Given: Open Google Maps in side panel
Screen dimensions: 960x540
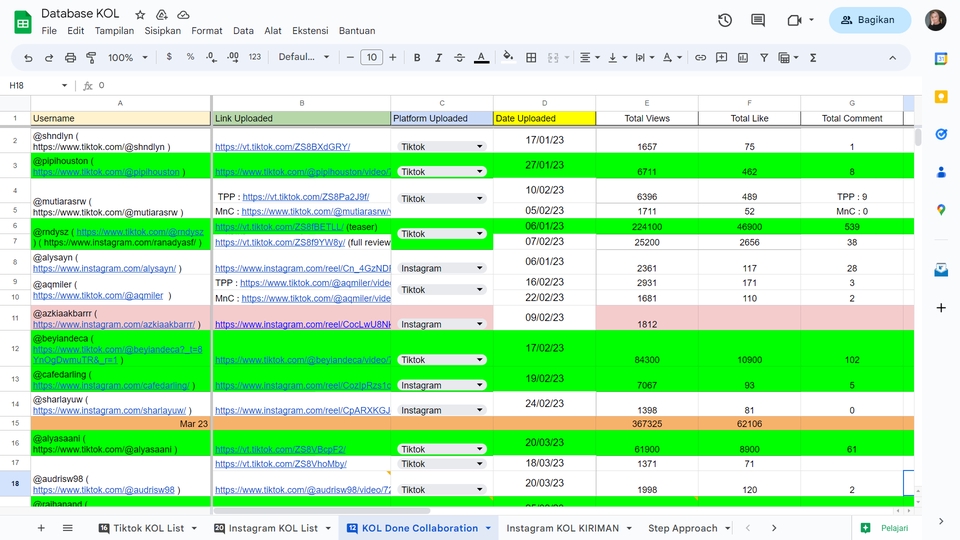Looking at the screenshot, I should pyautogui.click(x=941, y=210).
